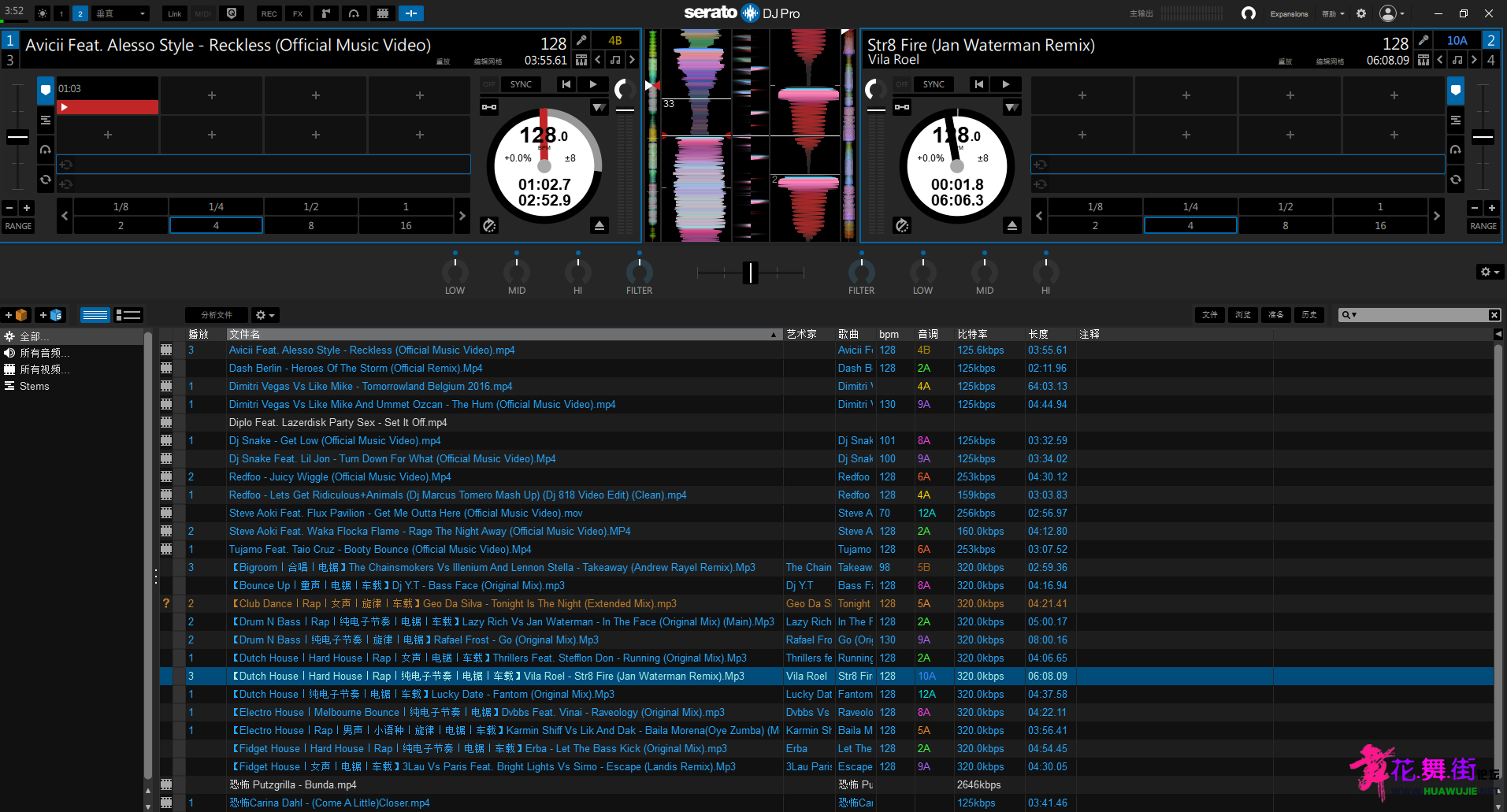Open the mixer settings gear dropdown

[x=1490, y=272]
